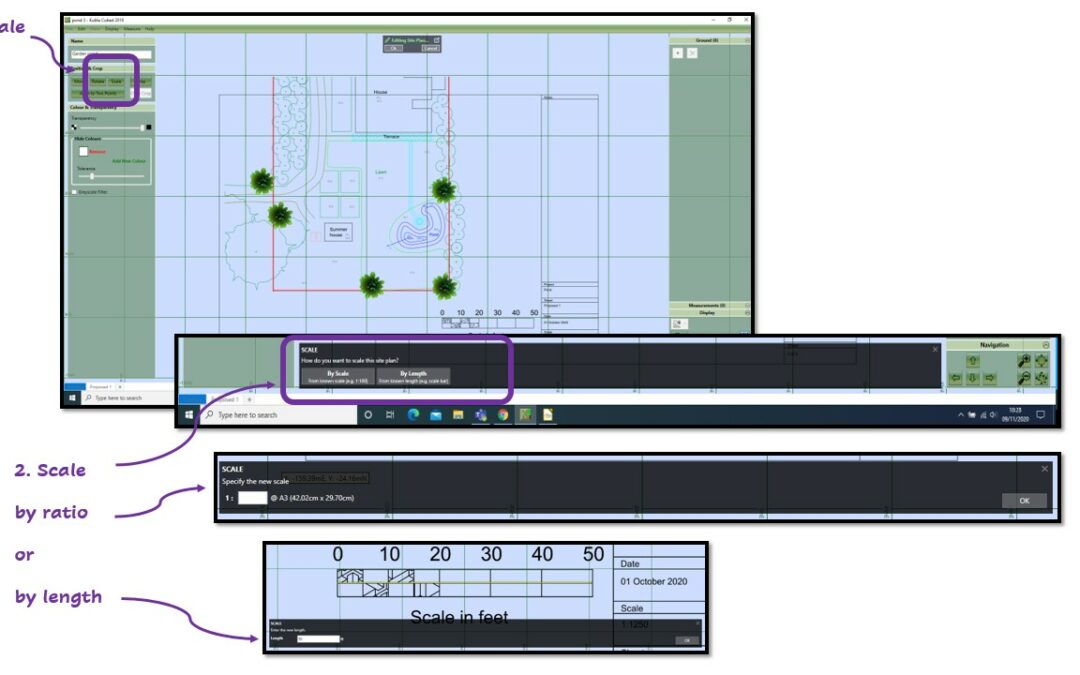Adjust the Transparency slider

(112, 128)
